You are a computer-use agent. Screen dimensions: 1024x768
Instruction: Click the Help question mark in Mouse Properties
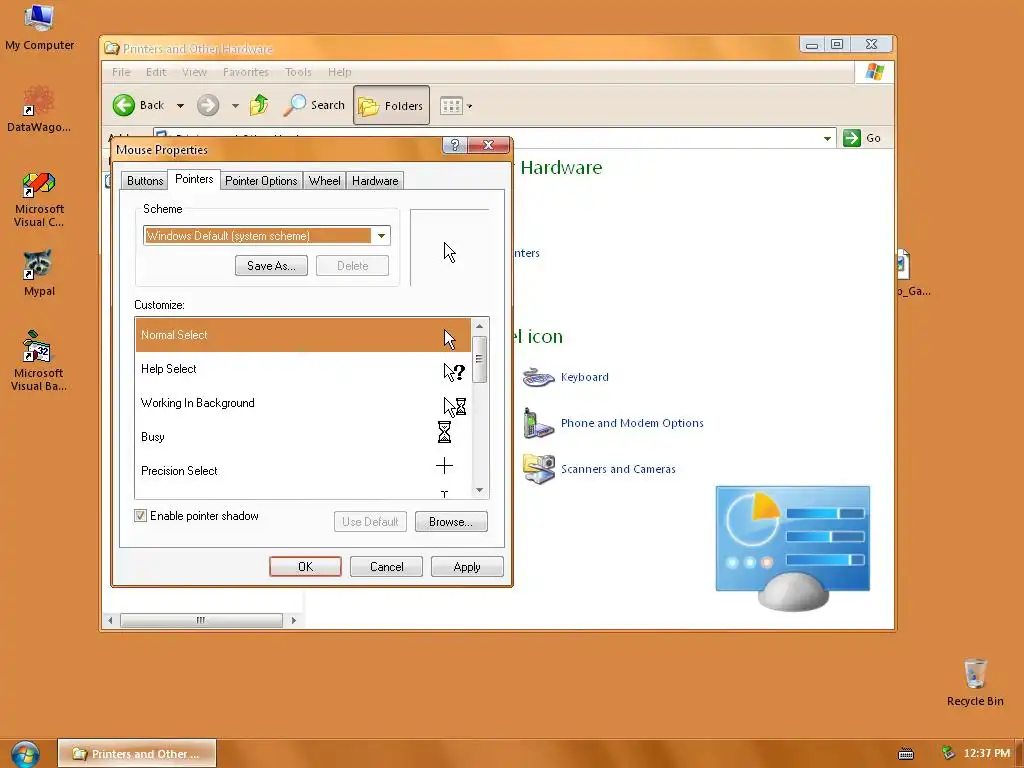455,145
